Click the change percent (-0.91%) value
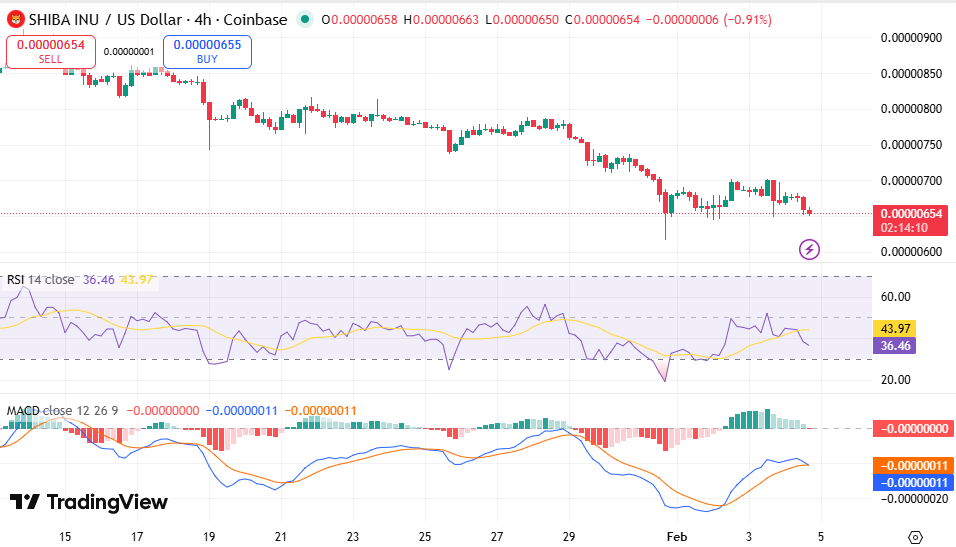 click(747, 20)
